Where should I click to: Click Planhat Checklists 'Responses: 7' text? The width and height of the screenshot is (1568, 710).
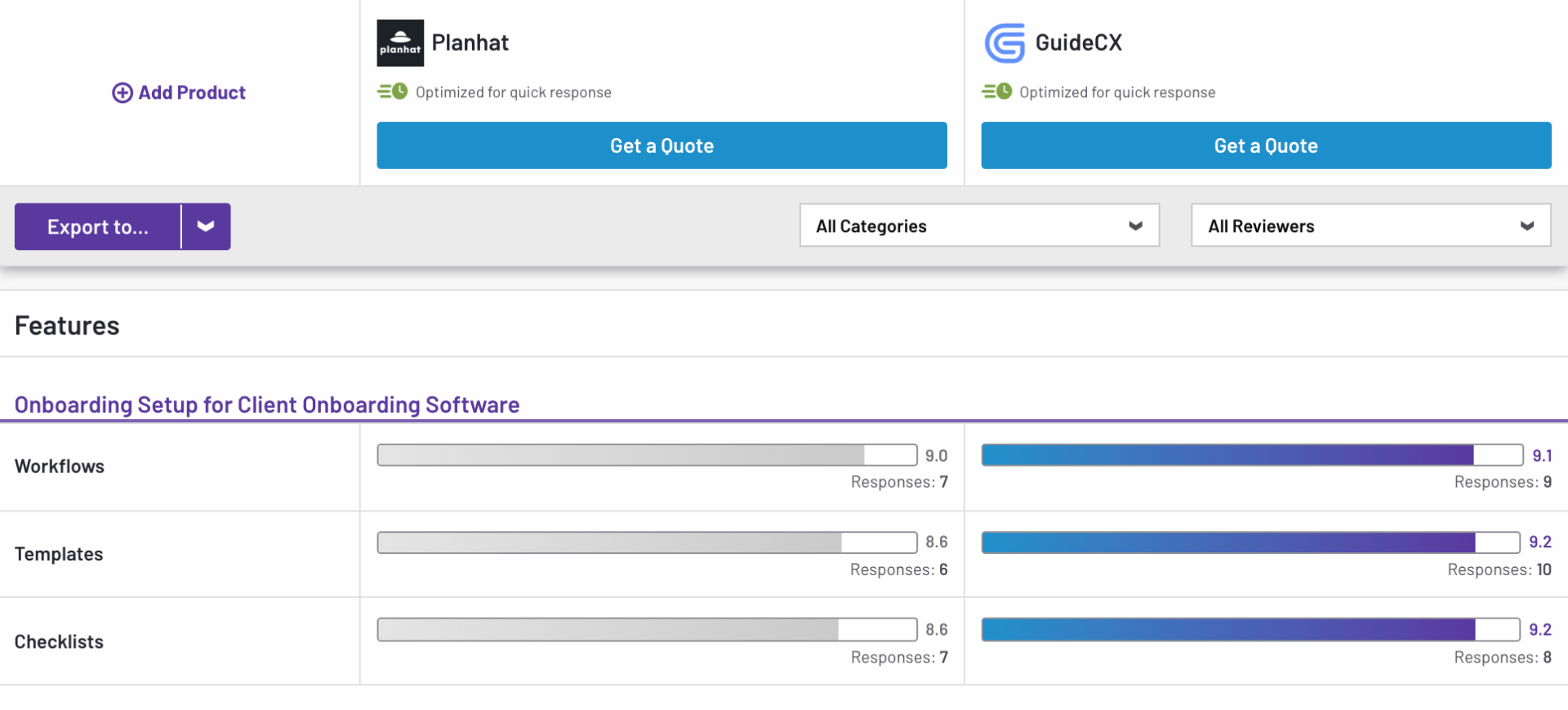click(x=899, y=658)
